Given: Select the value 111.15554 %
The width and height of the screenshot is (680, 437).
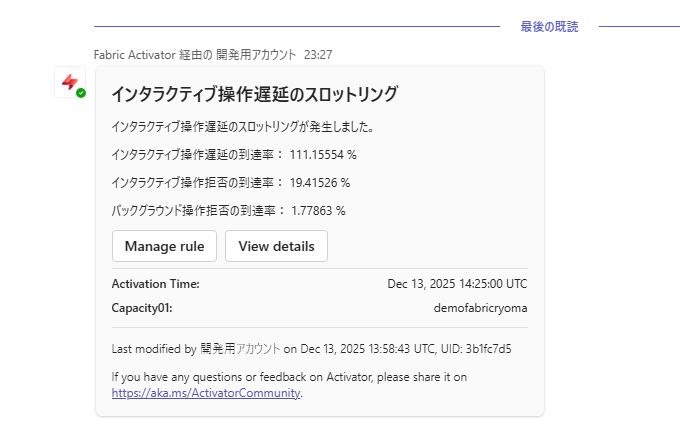Looking at the screenshot, I should click(323, 155).
